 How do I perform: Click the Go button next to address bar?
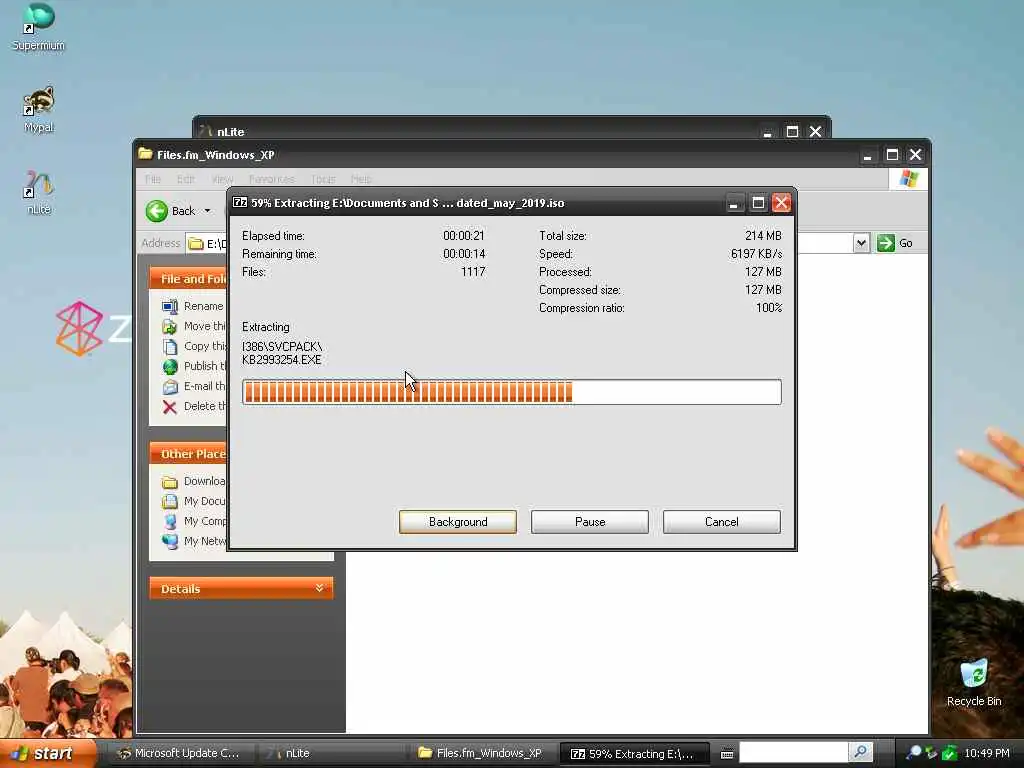[x=895, y=243]
